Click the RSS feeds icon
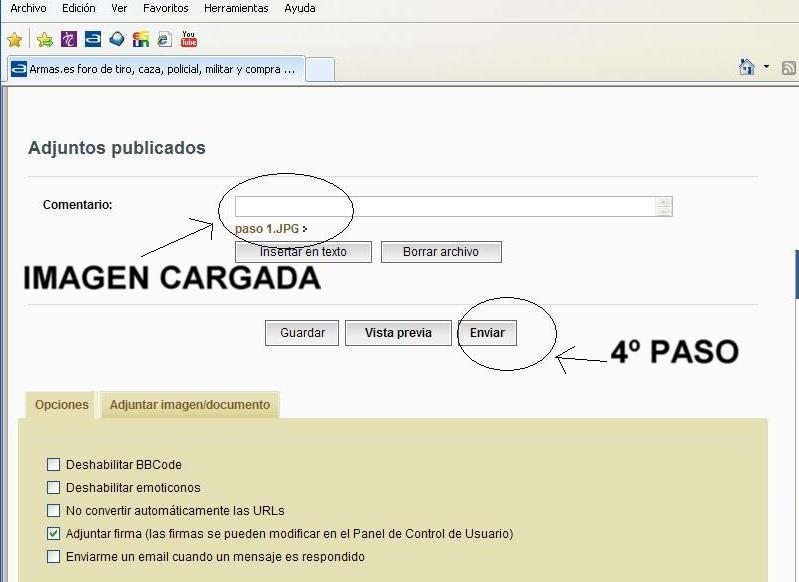Screen dimensions: 799x582 coord(789,68)
